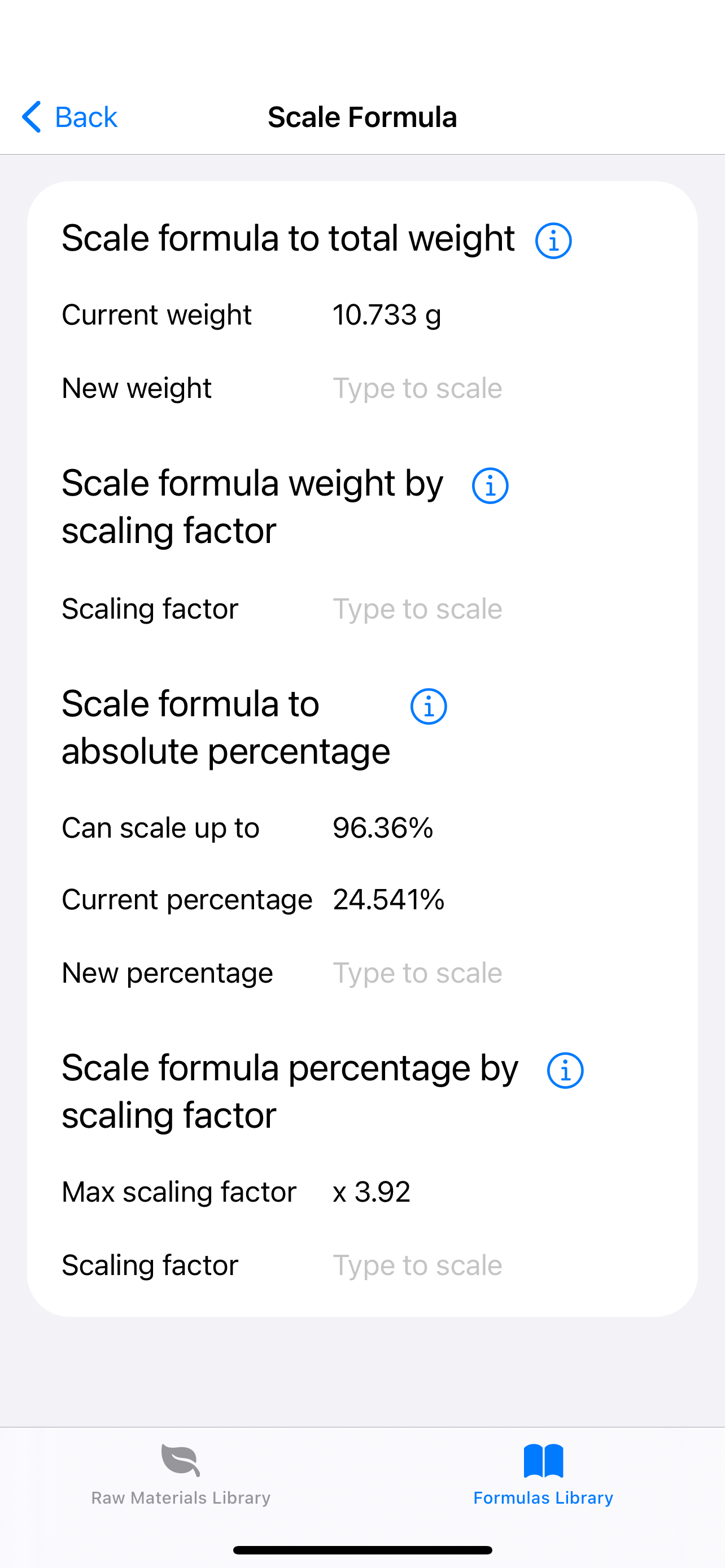Image resolution: width=725 pixels, height=1568 pixels.
Task: Tap the home indicator bar
Action: tap(362, 1550)
